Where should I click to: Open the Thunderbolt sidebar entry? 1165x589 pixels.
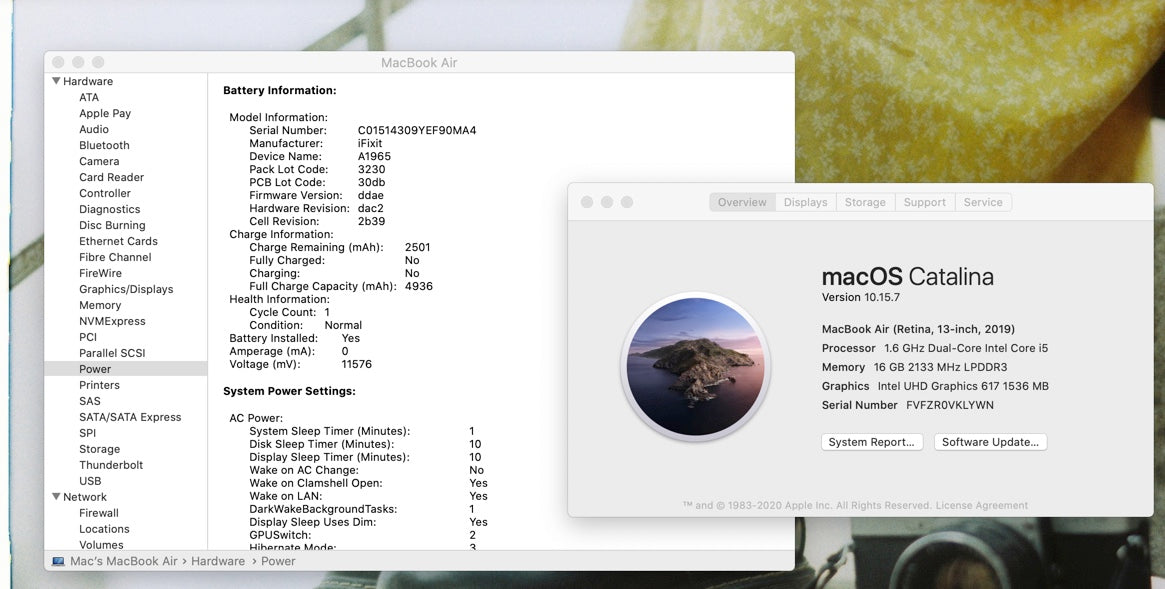click(111, 465)
